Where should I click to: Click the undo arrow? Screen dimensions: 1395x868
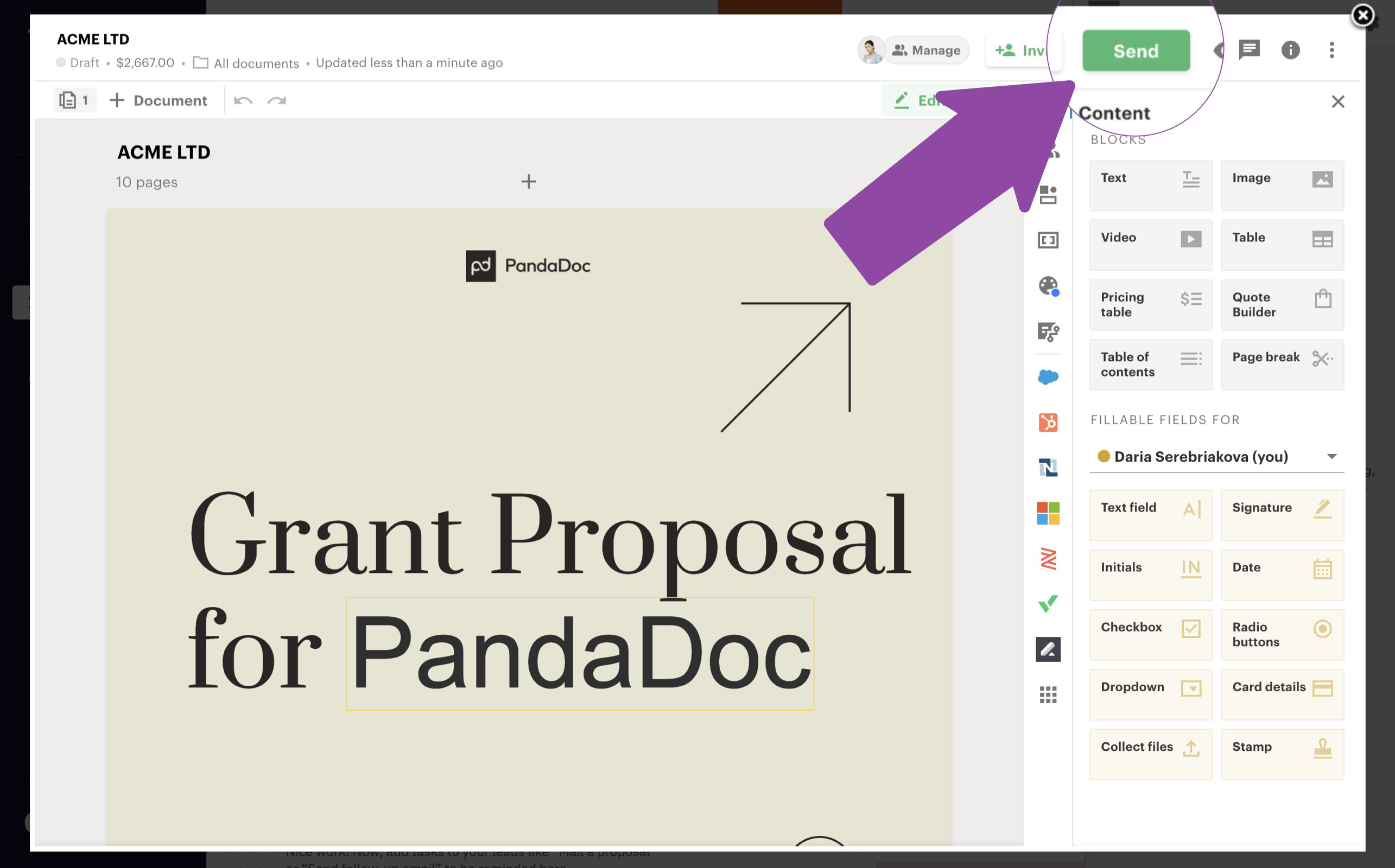[243, 100]
